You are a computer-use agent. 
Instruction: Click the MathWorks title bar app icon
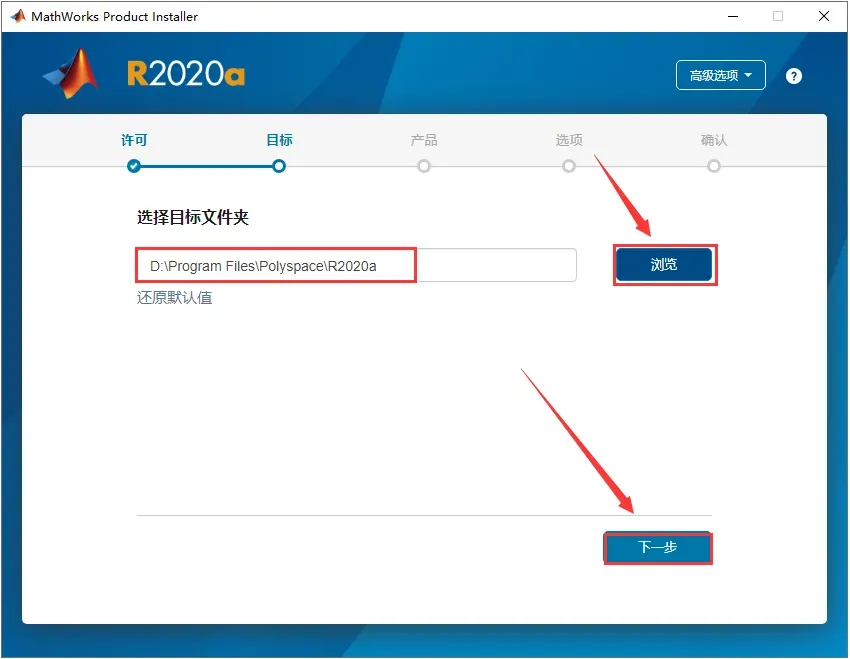tap(17, 16)
